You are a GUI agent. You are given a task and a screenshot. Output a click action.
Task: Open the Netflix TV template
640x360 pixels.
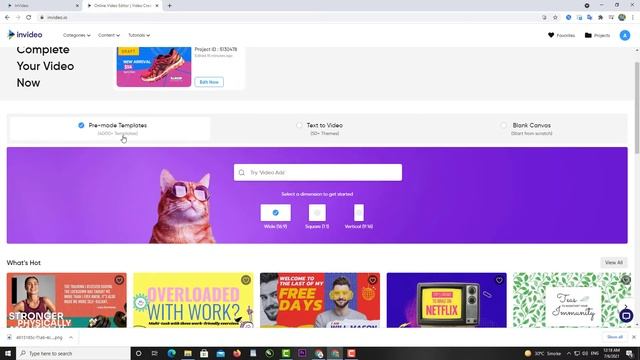point(447,300)
